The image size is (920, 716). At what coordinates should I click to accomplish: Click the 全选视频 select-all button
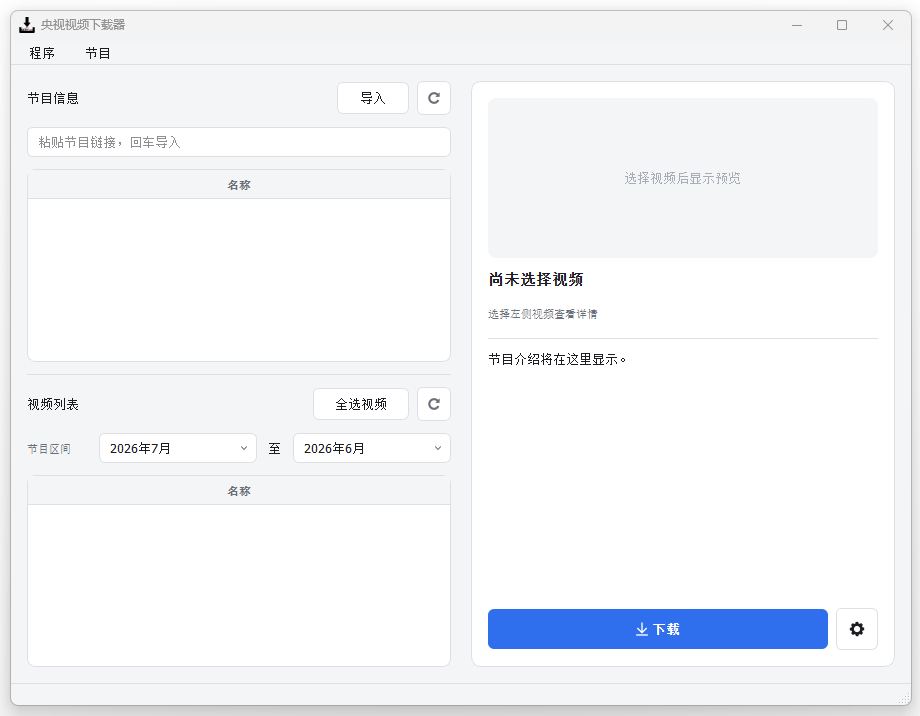click(361, 404)
